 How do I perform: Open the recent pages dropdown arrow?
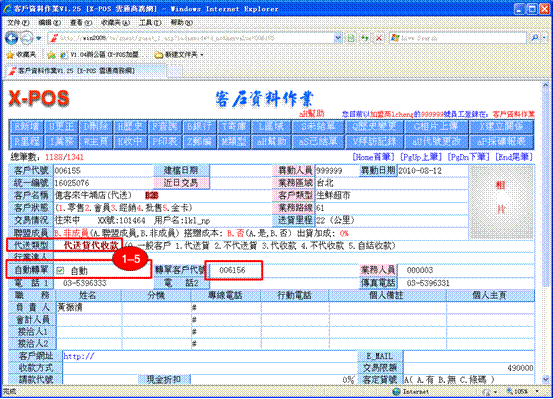pyautogui.click(x=39, y=38)
